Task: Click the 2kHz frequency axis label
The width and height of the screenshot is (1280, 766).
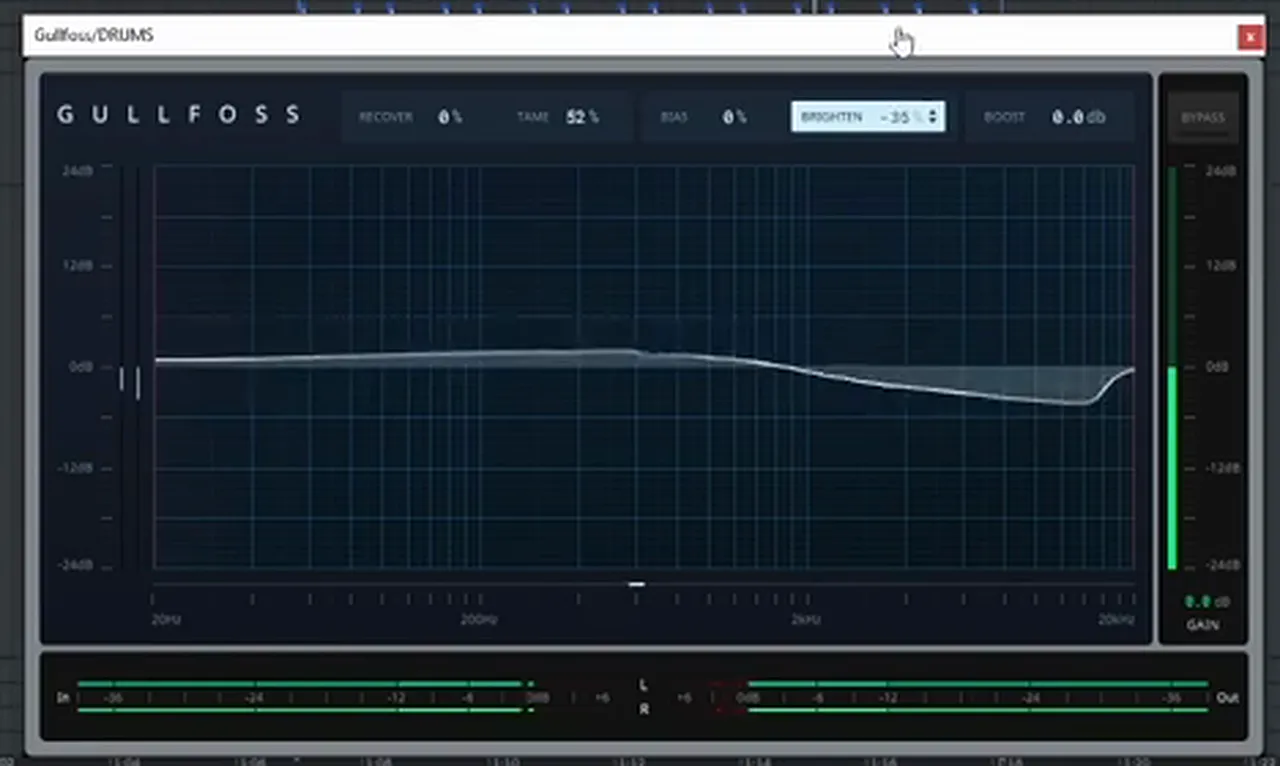Action: [805, 620]
